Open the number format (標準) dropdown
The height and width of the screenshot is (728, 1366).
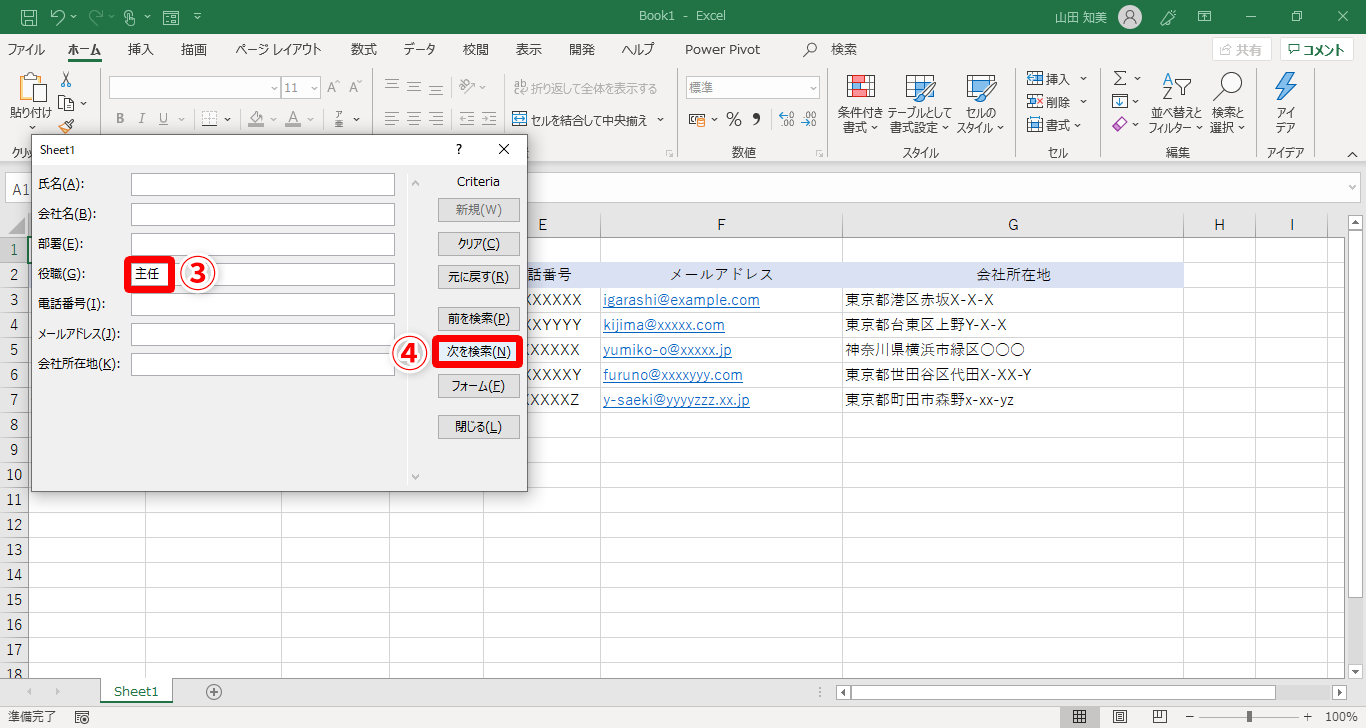click(811, 88)
